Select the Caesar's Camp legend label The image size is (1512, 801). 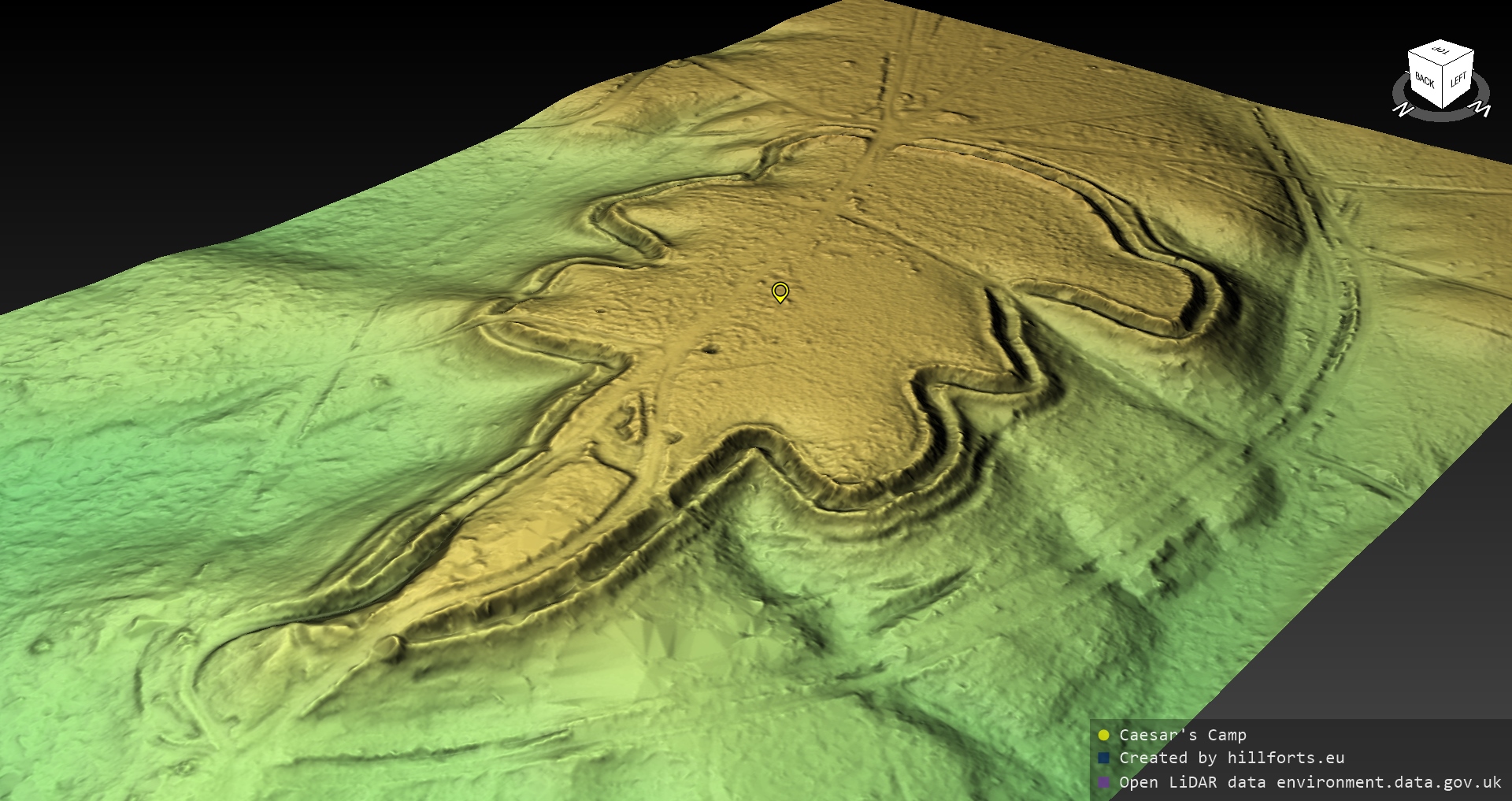click(x=1182, y=735)
